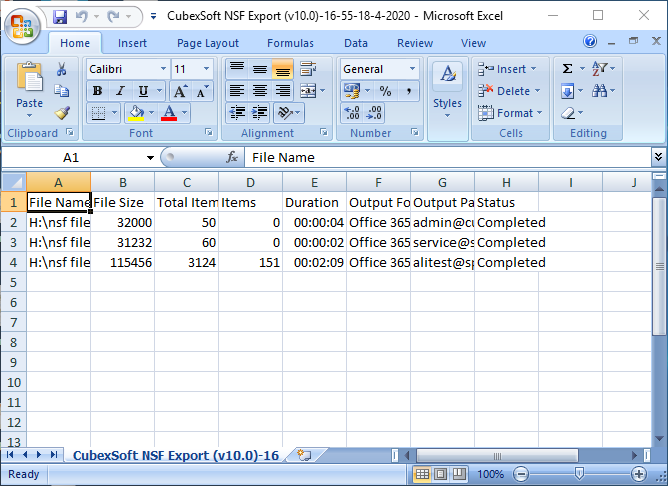
Task: Open the Calibri font name dropdown
Action: point(161,69)
